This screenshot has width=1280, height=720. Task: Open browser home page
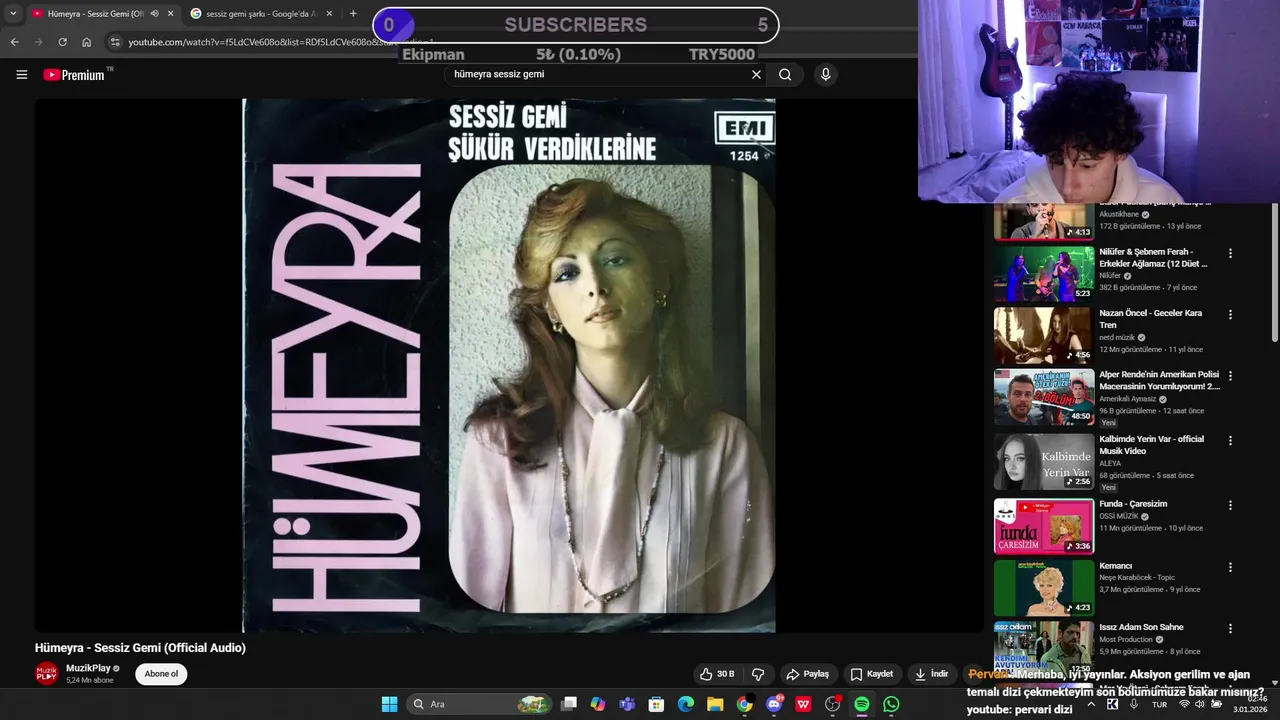tap(87, 42)
